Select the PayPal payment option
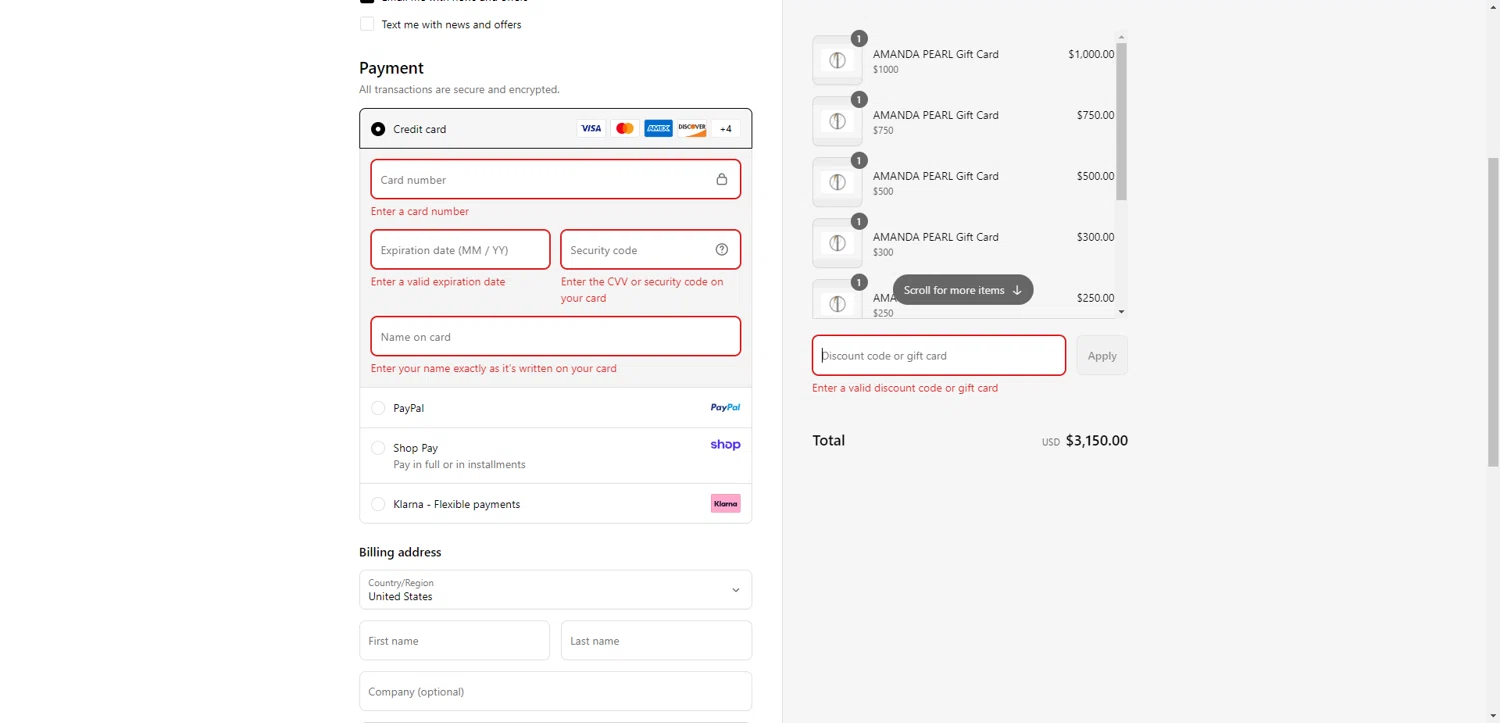Viewport: 1500px width, 723px height. pos(378,408)
